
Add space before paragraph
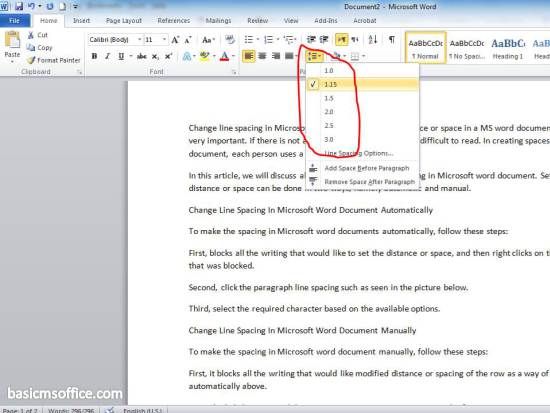coord(363,168)
